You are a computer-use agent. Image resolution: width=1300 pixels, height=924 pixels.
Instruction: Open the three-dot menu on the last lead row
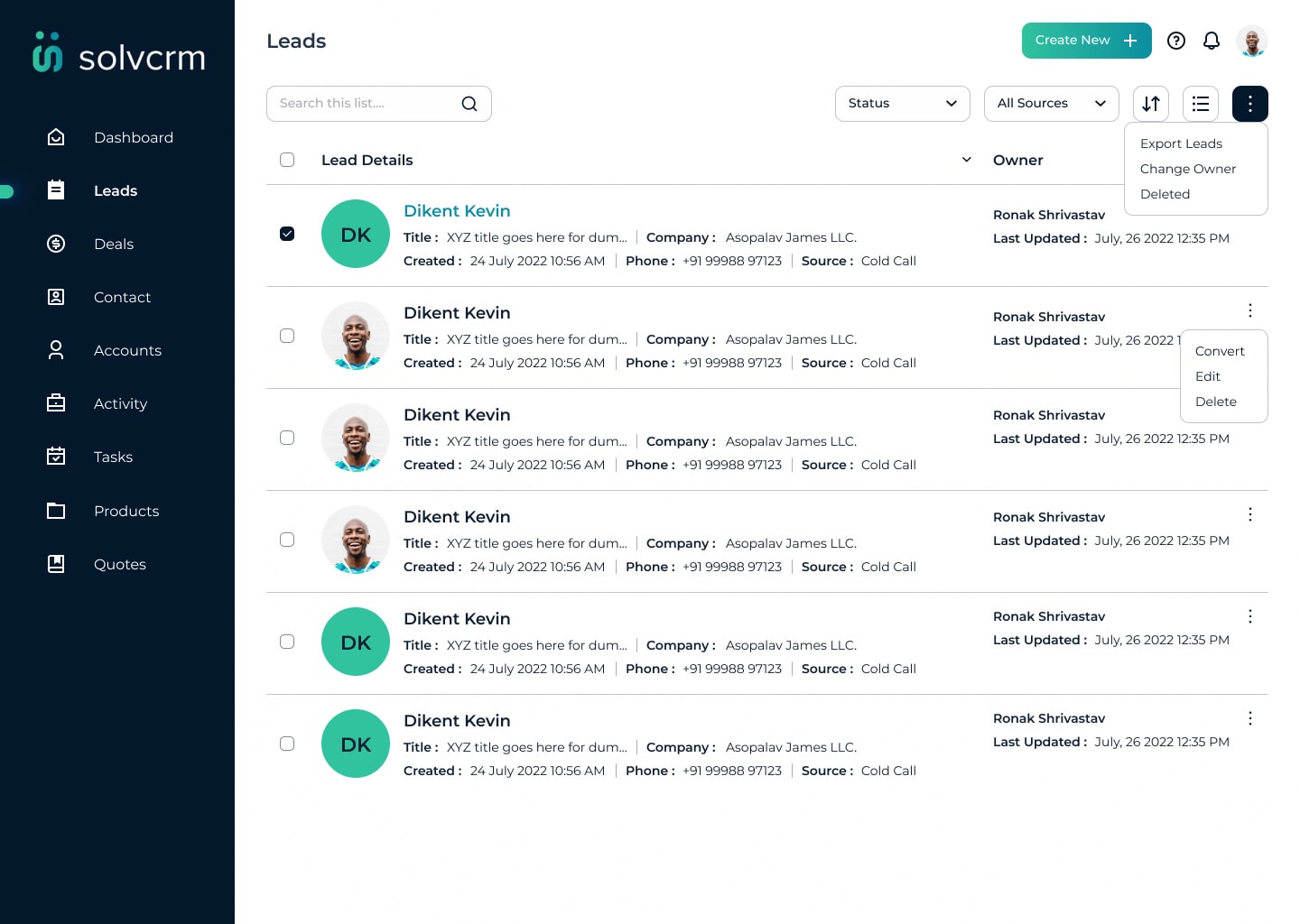tap(1250, 718)
